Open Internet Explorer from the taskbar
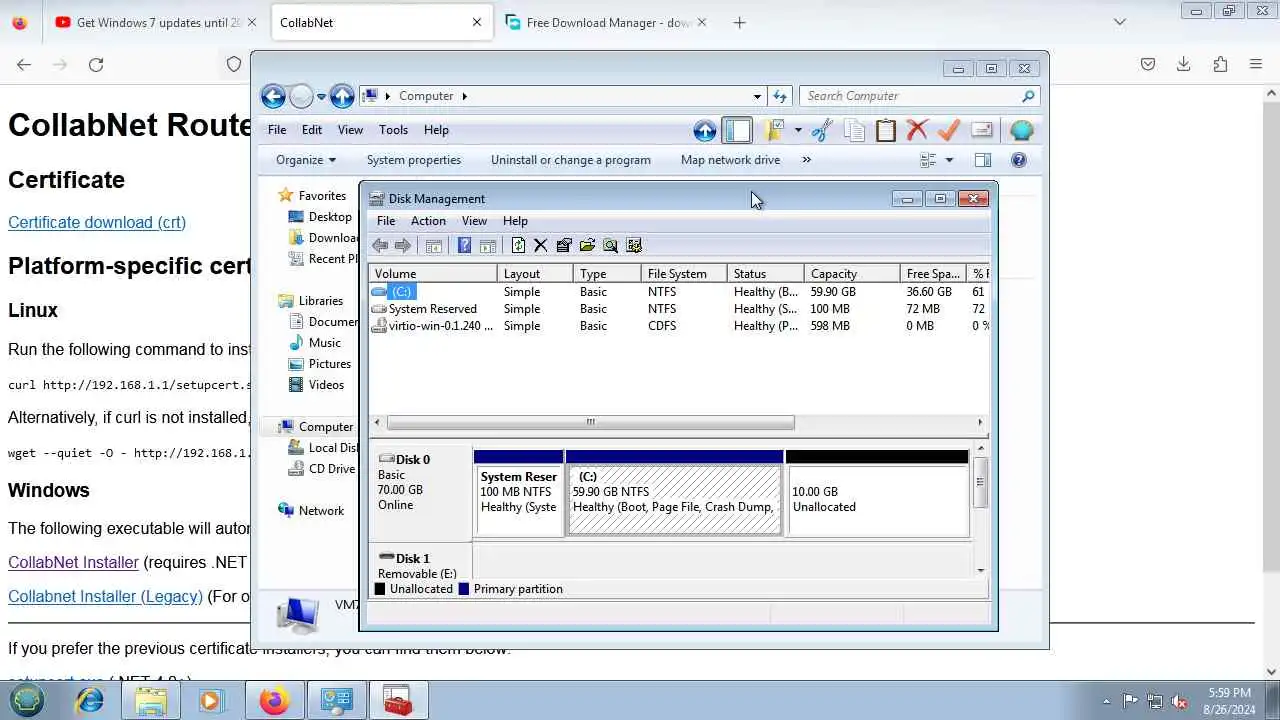 (x=90, y=701)
